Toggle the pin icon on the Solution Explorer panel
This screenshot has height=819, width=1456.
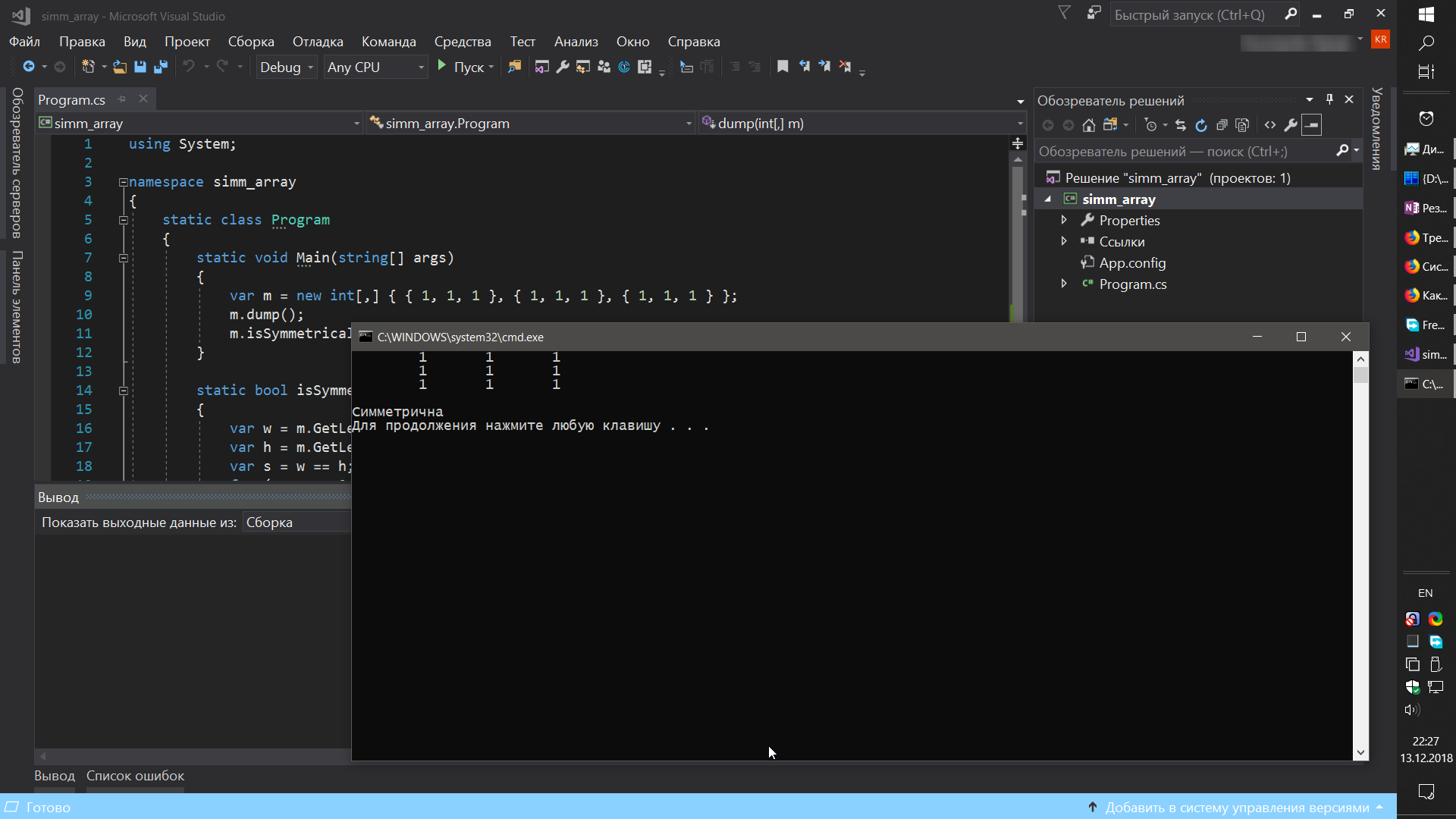click(1329, 99)
